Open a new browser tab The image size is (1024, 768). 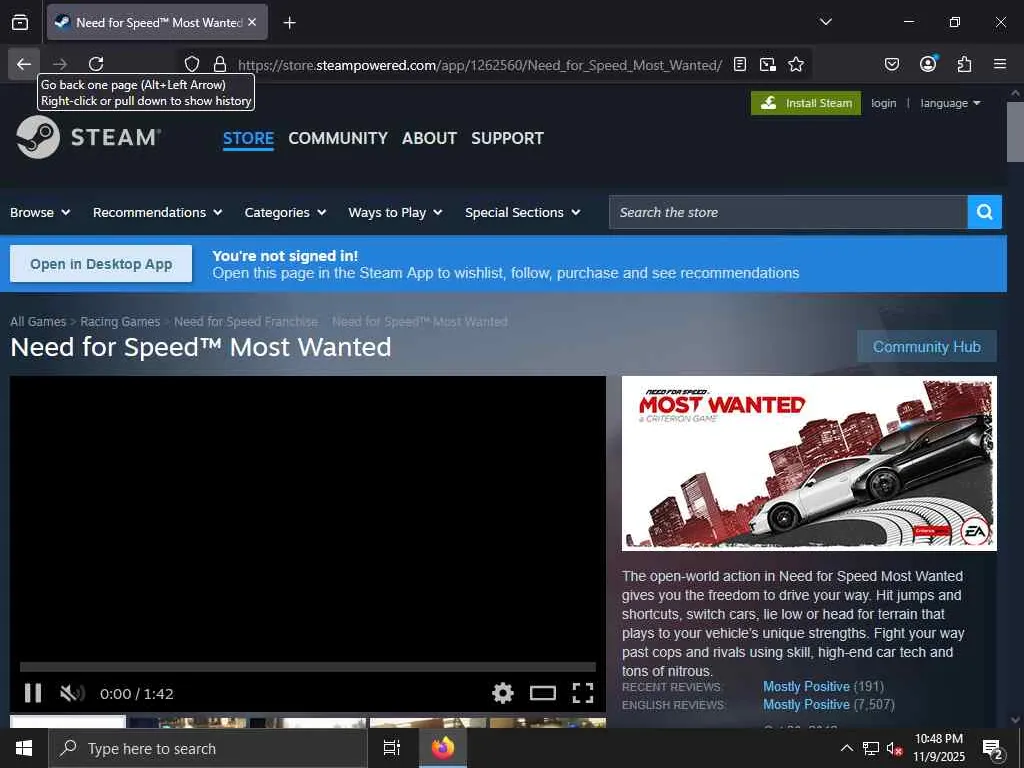[x=289, y=23]
